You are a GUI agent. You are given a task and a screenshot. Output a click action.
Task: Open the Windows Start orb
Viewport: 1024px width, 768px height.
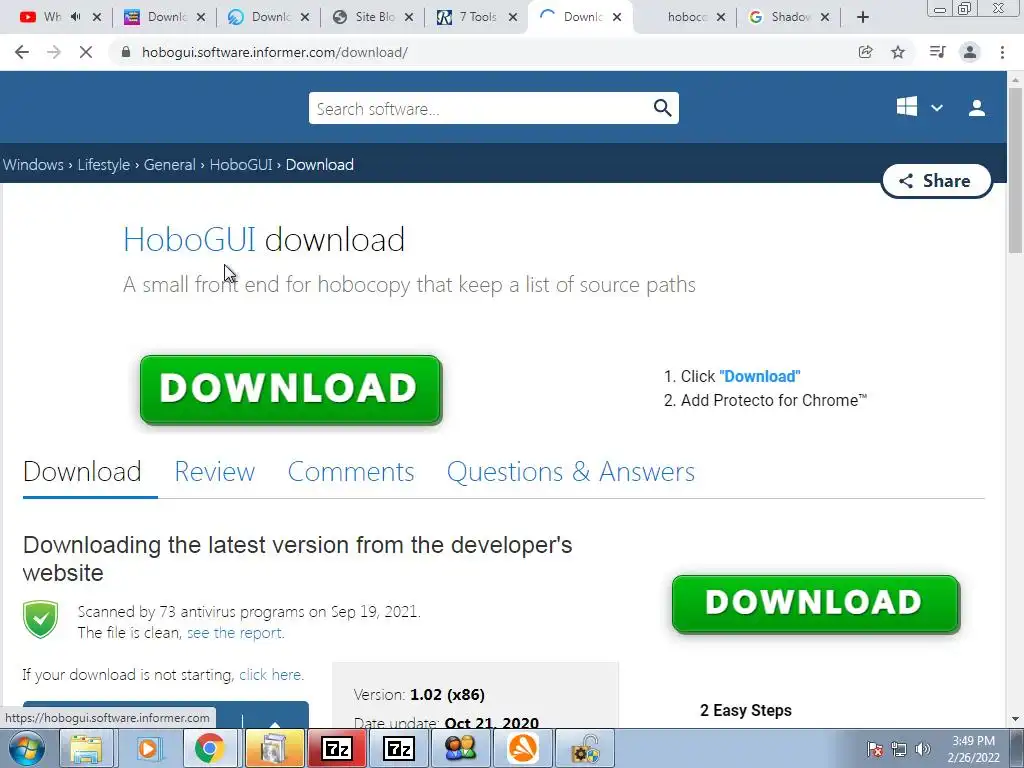click(25, 748)
